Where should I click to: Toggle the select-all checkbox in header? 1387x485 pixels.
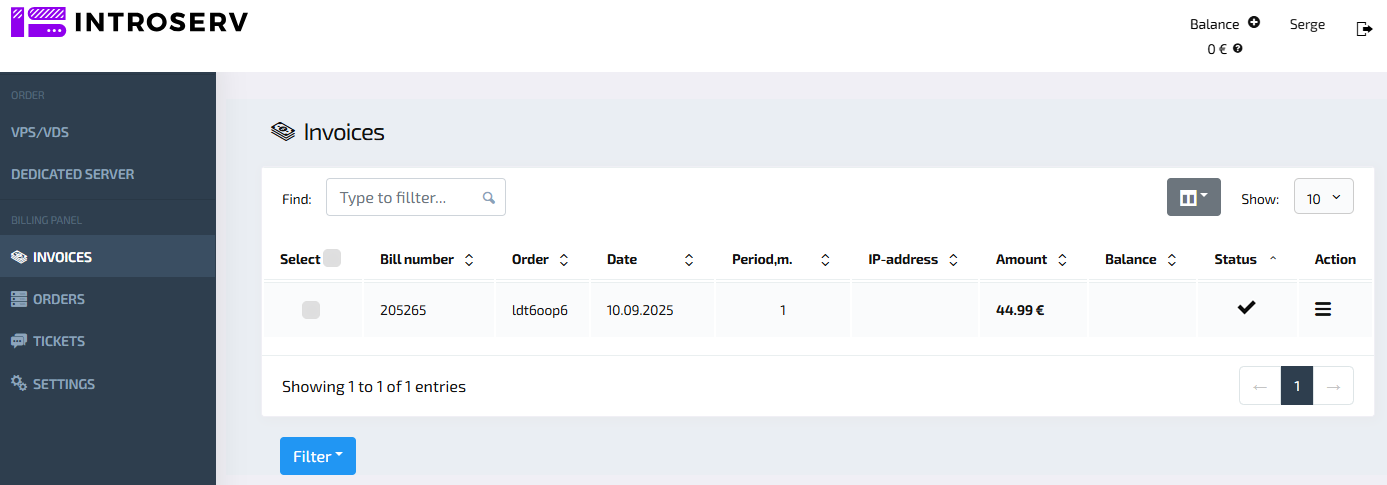[x=332, y=258]
